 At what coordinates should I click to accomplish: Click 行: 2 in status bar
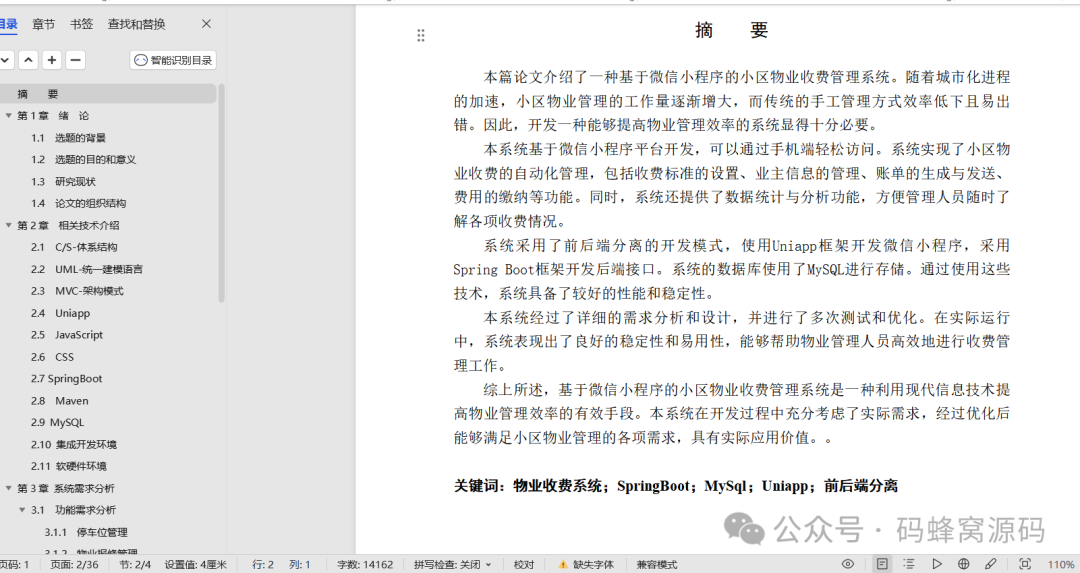(262, 565)
